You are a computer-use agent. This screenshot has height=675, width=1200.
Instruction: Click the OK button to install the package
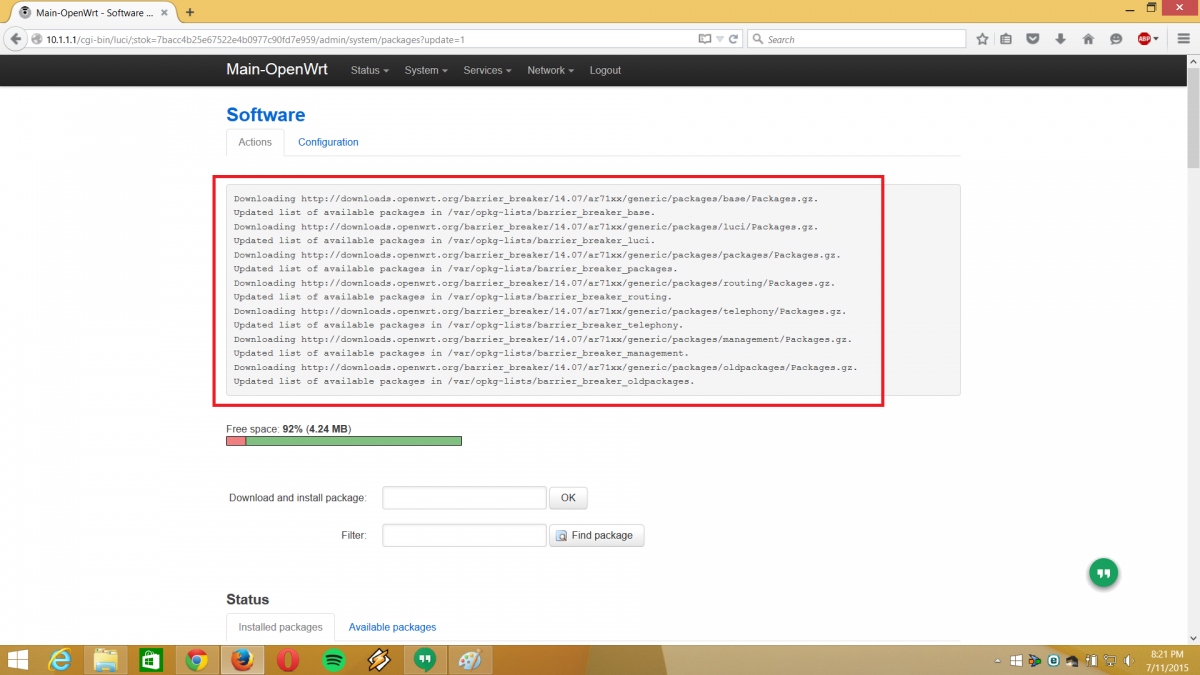pyautogui.click(x=568, y=498)
